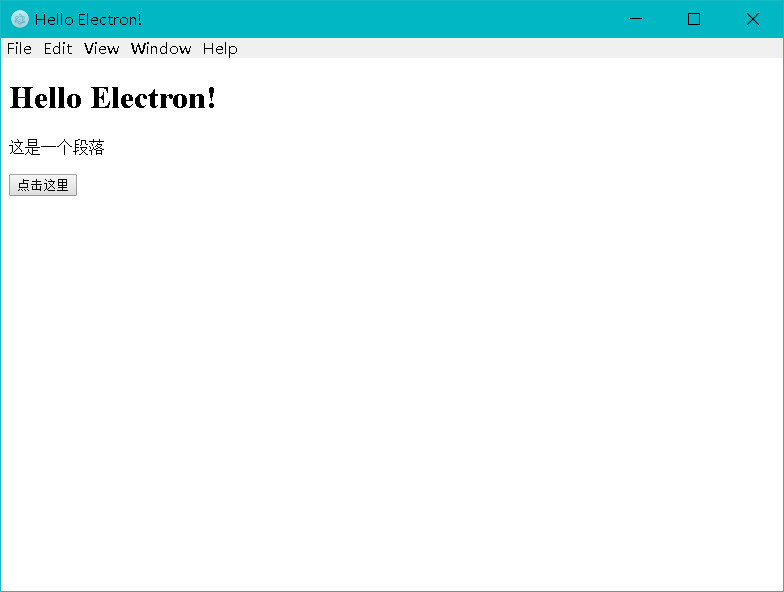Maximize the Hello Electron window
Screen dimensions: 784x592
694,19
